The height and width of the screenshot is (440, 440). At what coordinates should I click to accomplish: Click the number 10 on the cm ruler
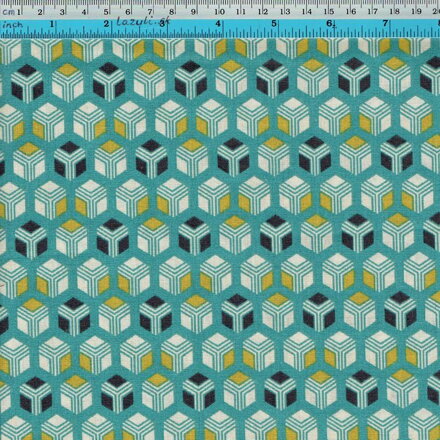coord(219,12)
